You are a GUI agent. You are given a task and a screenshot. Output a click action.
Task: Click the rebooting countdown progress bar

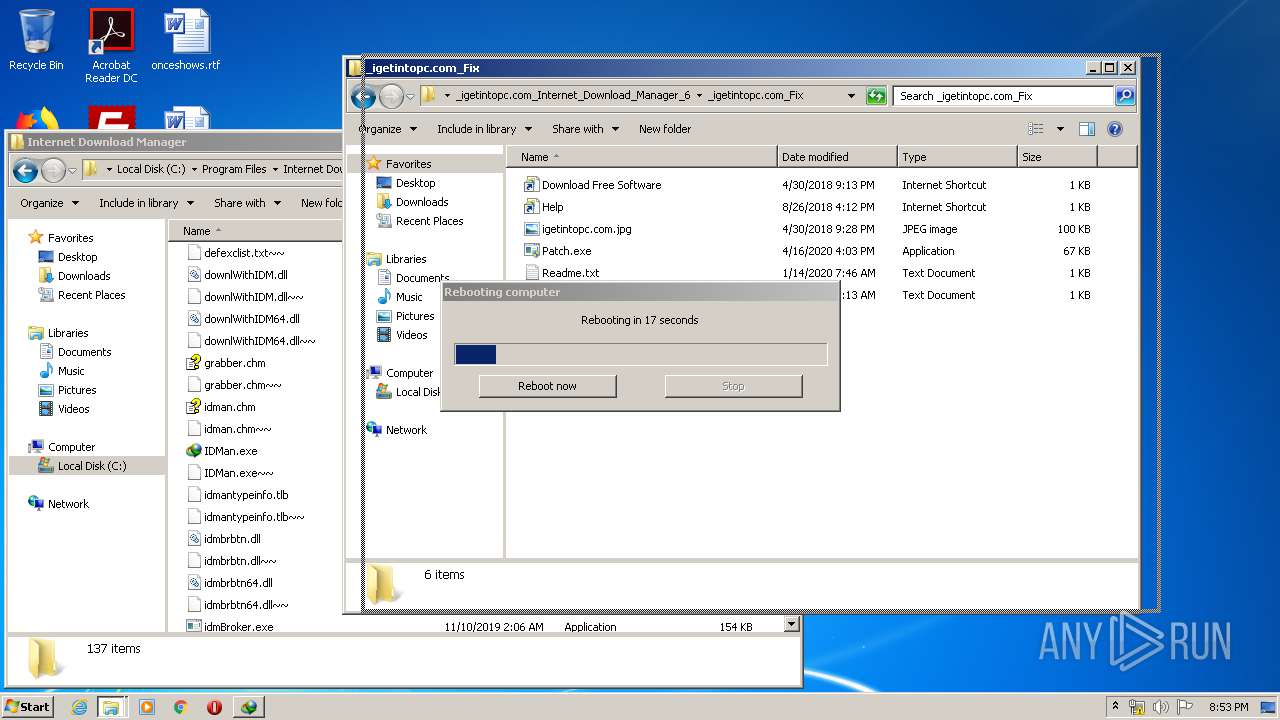pyautogui.click(x=640, y=354)
